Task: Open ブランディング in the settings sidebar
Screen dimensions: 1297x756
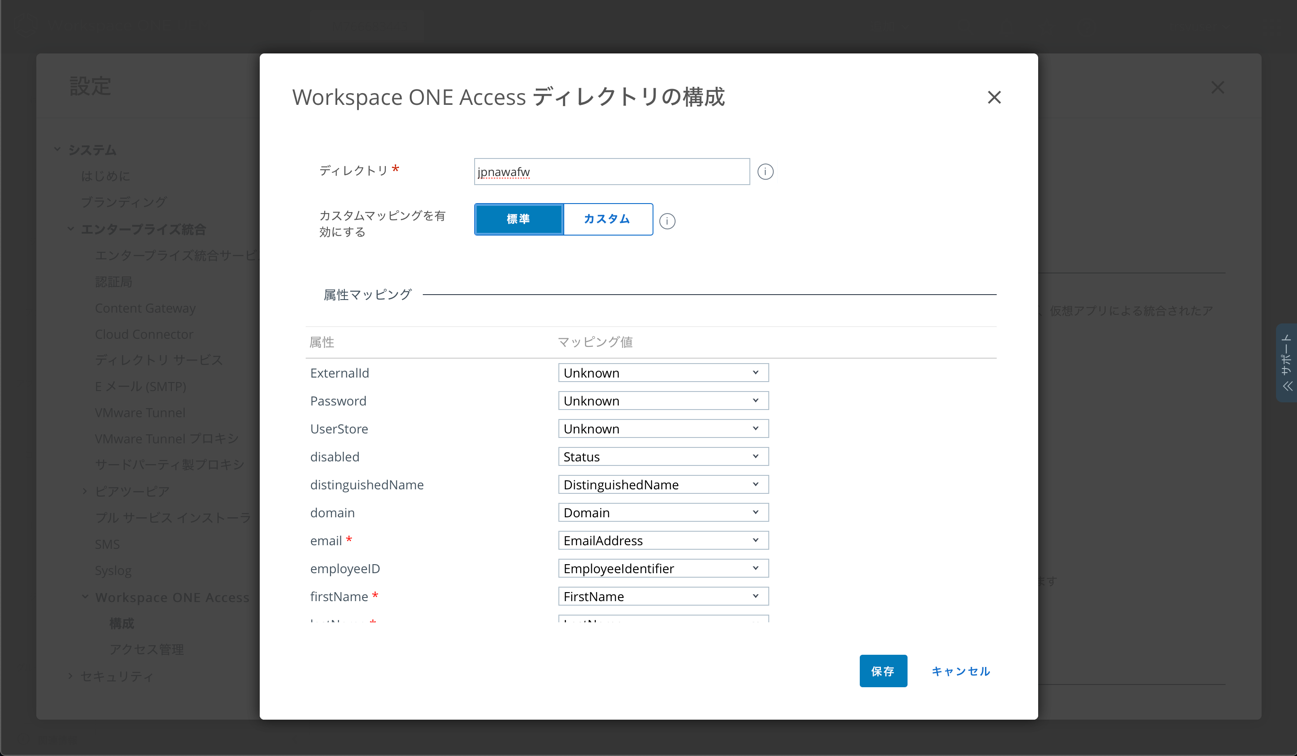Action: pyautogui.click(x=124, y=202)
